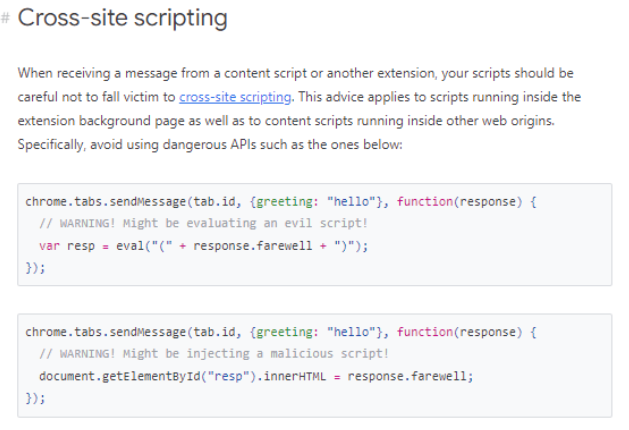Image resolution: width=629 pixels, height=430 pixels.
Task: Click first code block's chrome.tabs.sendMessage line
Action: [281, 201]
